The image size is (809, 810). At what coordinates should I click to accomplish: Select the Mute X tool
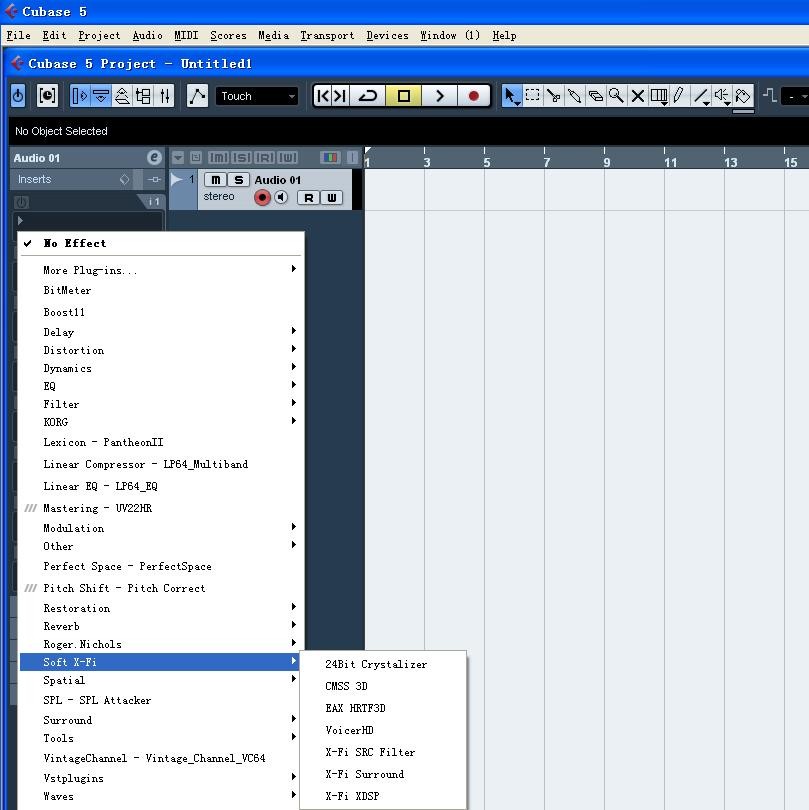click(x=637, y=96)
